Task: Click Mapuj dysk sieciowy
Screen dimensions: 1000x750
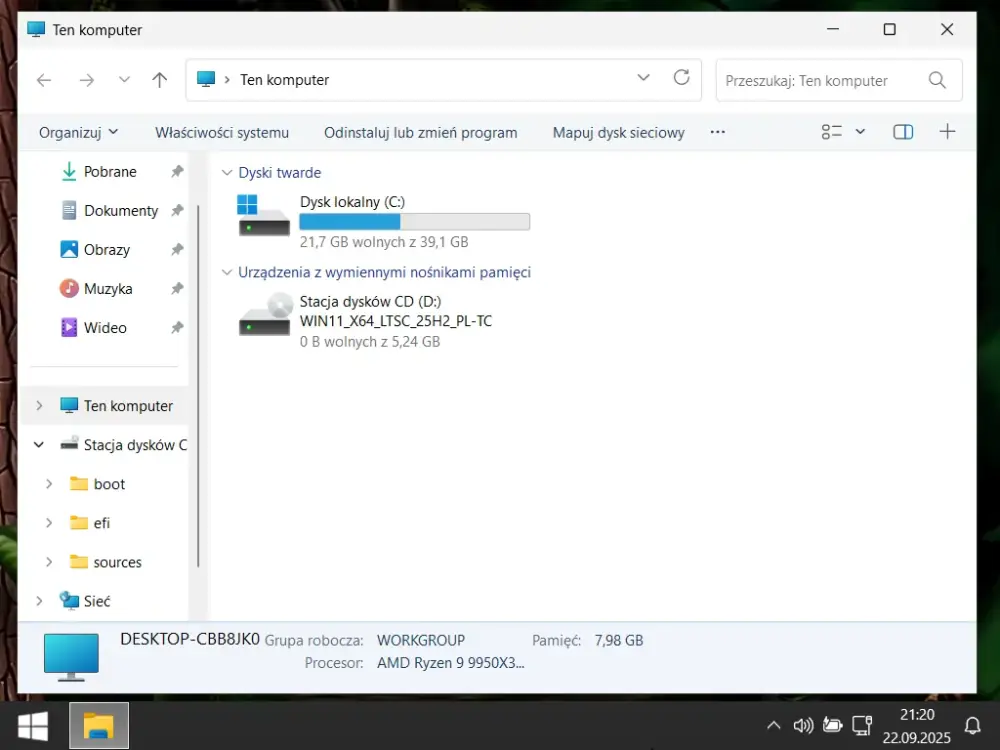Action: [617, 131]
